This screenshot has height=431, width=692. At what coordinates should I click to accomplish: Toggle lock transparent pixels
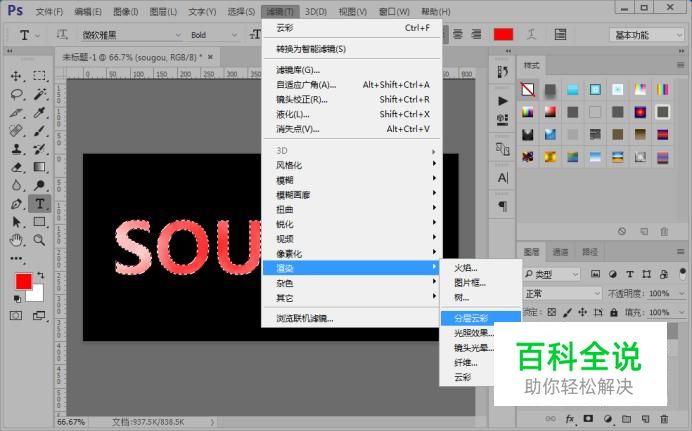pos(552,312)
